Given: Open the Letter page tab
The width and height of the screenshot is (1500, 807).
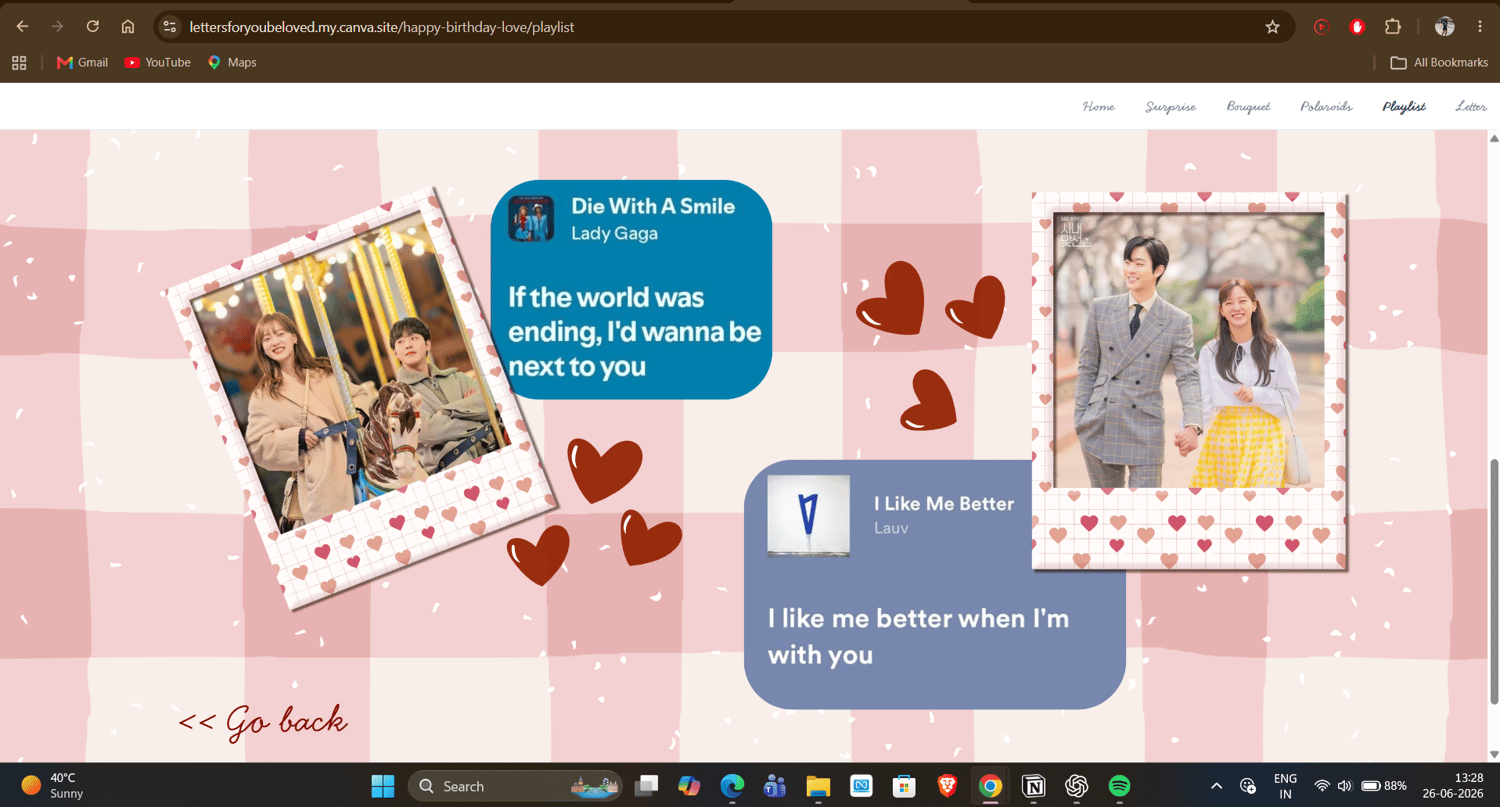Looking at the screenshot, I should click(1470, 107).
